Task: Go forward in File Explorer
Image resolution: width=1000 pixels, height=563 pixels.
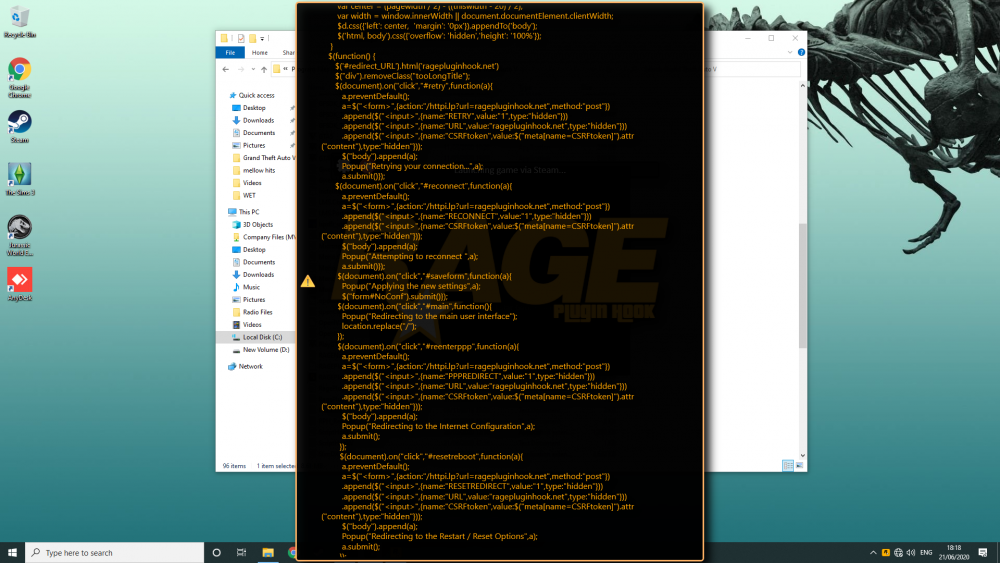Action: pos(240,69)
